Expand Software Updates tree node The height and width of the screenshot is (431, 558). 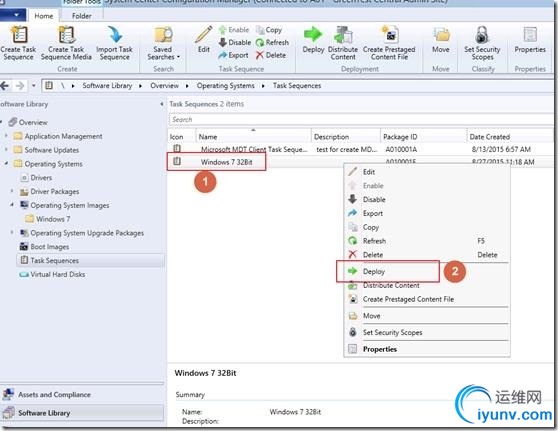point(6,150)
